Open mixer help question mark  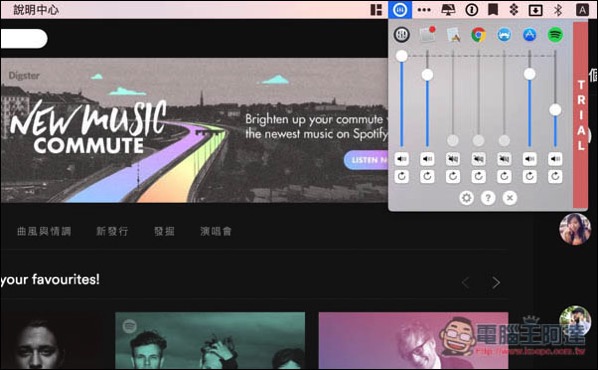pos(488,198)
